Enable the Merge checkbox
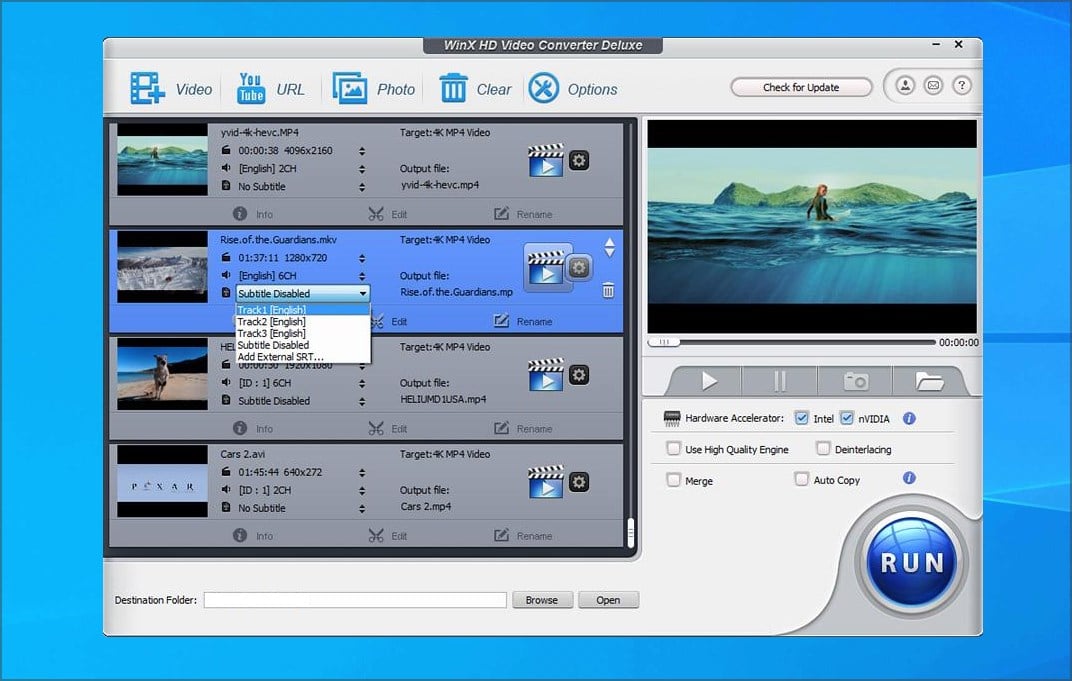1072x681 pixels. coord(673,480)
